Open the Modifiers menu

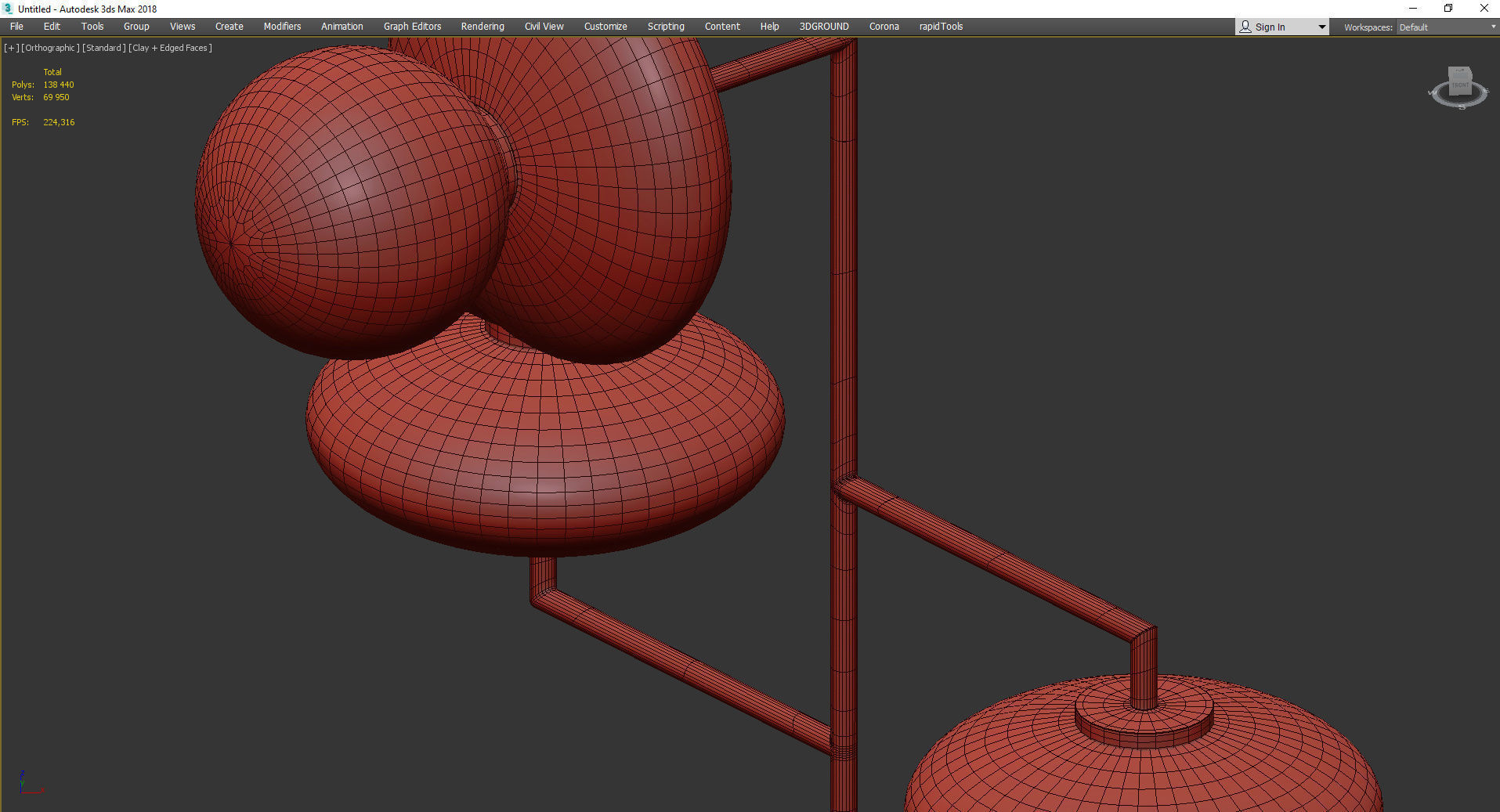click(282, 27)
